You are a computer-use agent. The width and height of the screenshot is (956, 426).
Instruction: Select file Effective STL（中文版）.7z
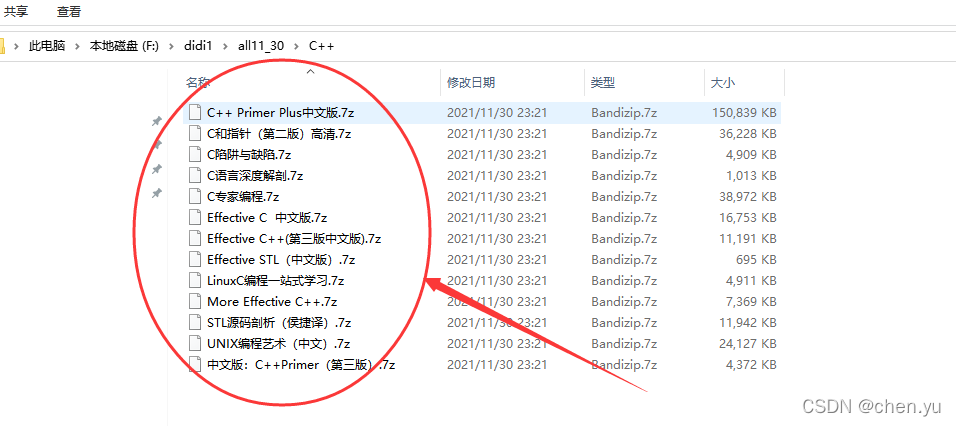[x=281, y=260]
